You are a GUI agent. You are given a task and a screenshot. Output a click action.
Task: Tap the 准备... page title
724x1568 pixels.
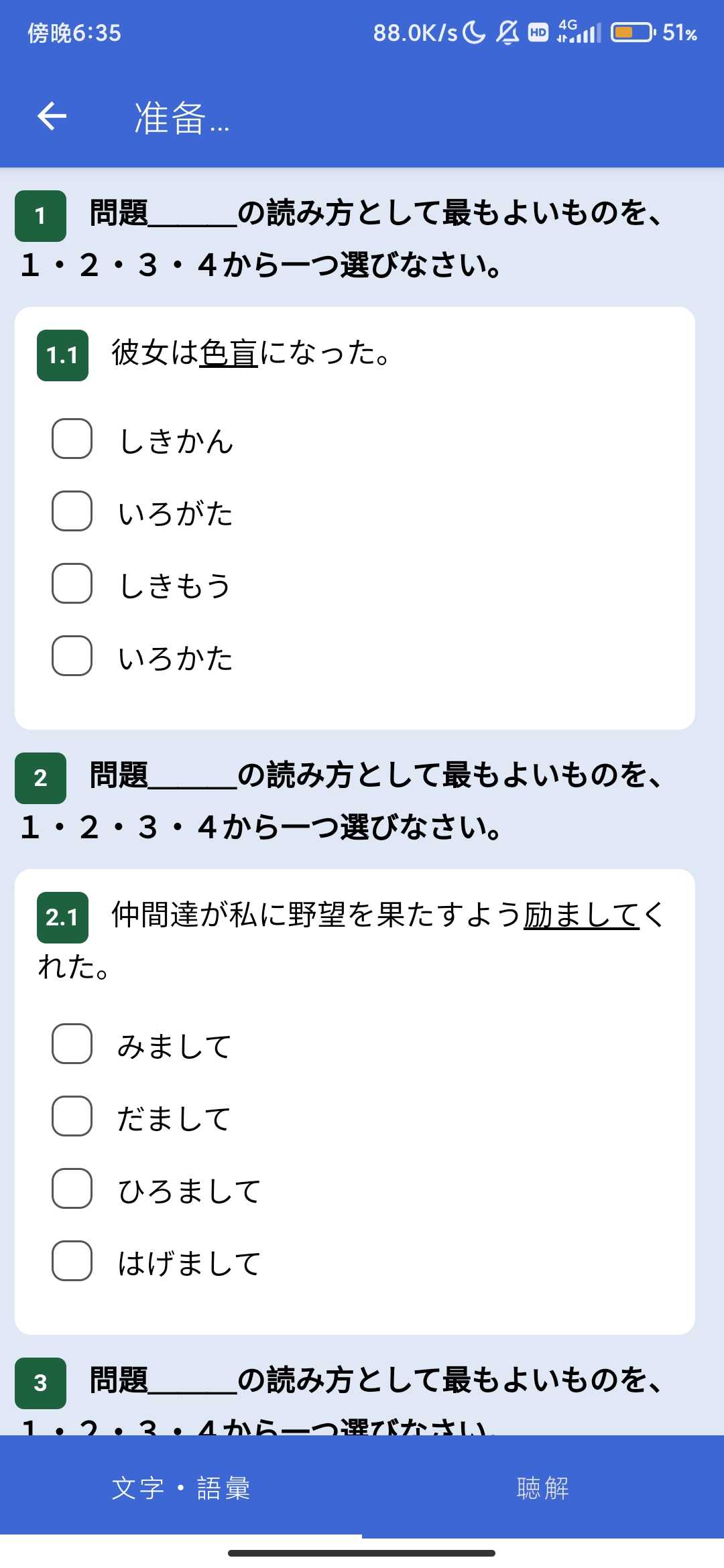tap(182, 118)
